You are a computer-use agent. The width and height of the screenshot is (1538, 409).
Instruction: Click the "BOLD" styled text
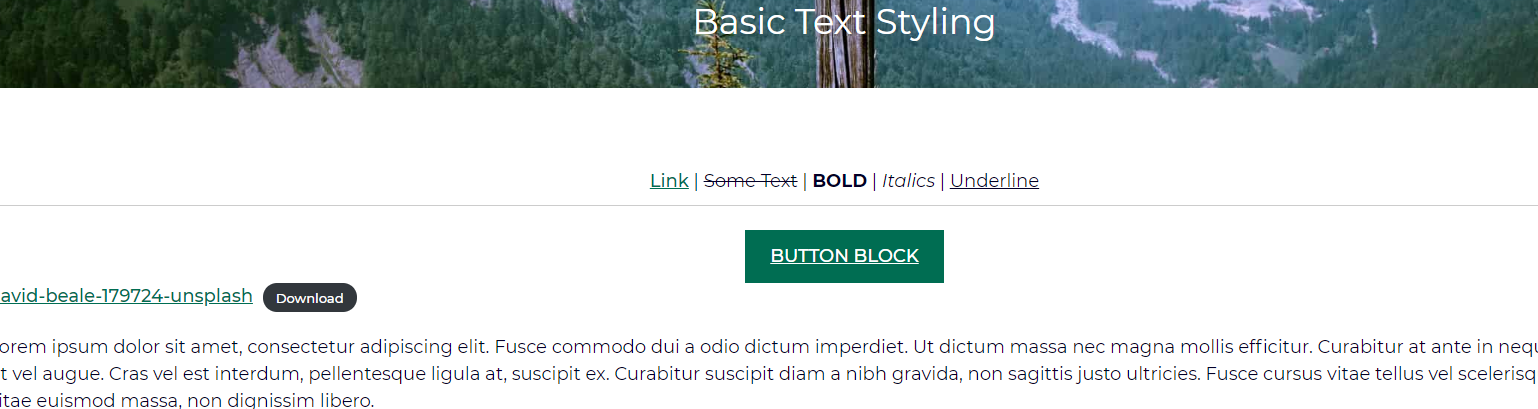839,181
